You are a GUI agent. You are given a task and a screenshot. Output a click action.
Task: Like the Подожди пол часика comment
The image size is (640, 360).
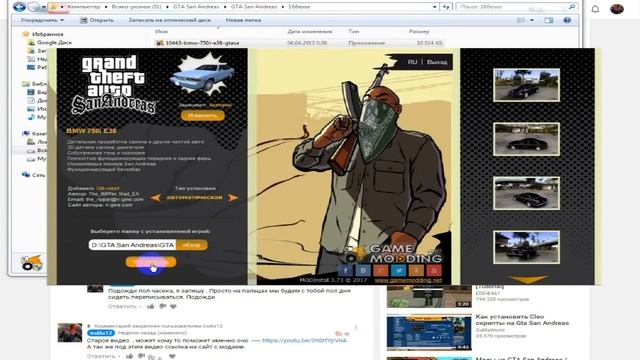coord(151,307)
